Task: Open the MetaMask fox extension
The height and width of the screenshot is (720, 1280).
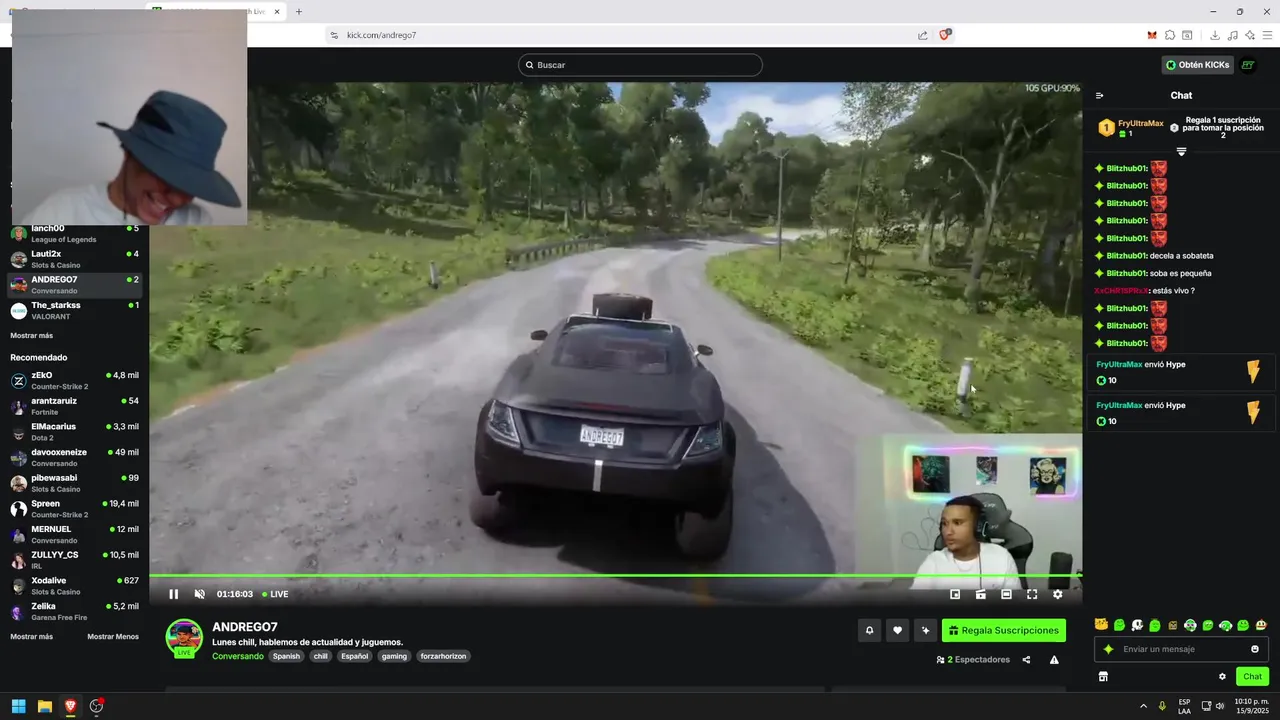Action: pos(1152,35)
